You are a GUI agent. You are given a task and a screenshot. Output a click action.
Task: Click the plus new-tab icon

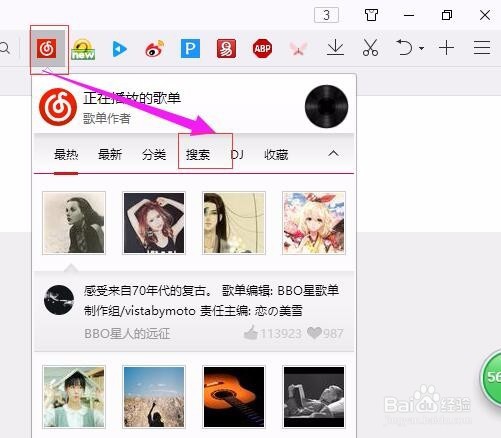click(x=446, y=48)
